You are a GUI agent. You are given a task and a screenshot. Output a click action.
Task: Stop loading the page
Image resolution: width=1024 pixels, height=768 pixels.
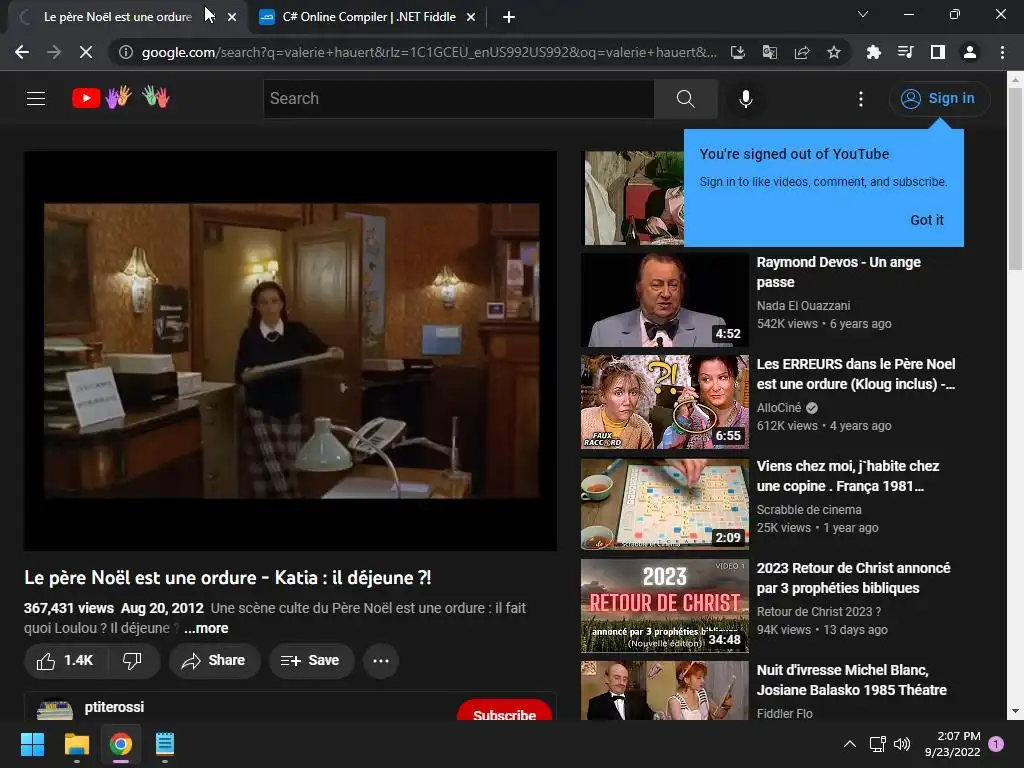(86, 52)
